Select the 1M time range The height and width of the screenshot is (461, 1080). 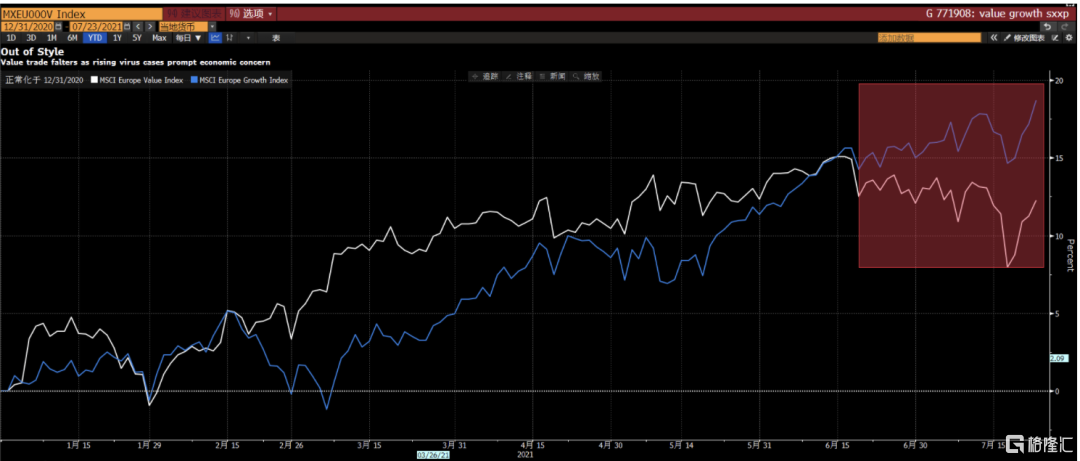point(52,38)
